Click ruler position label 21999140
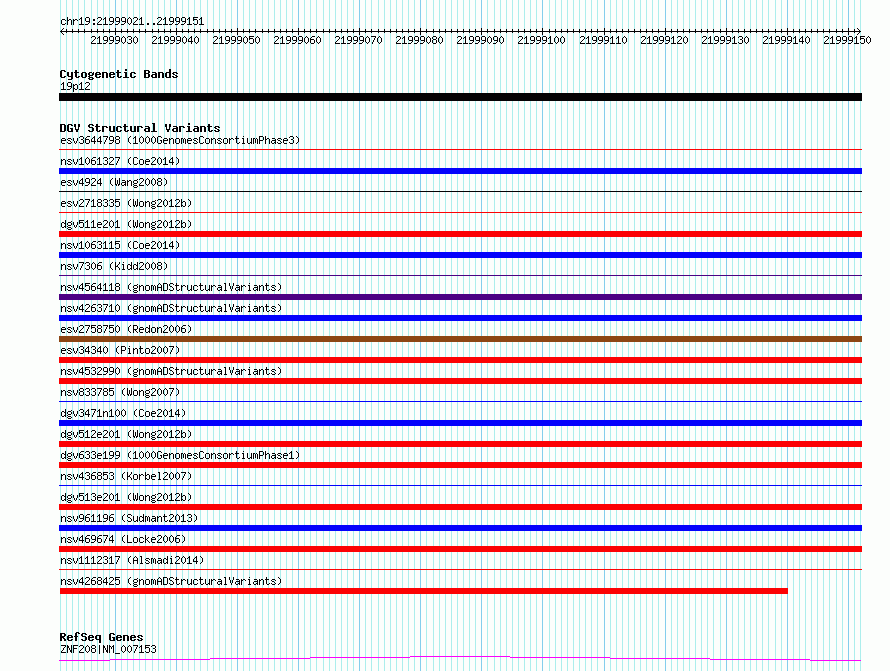The width and height of the screenshot is (890, 671). pyautogui.click(x=786, y=40)
